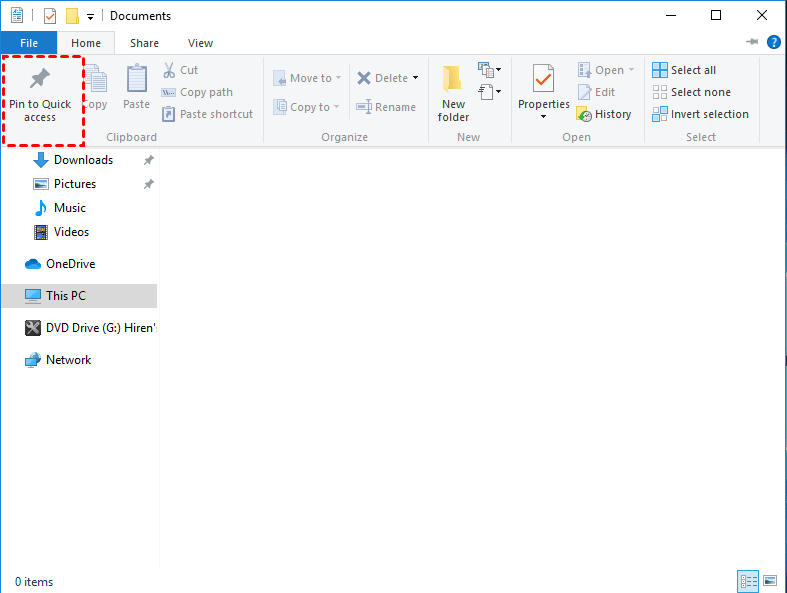
Task: Open the File menu
Action: [29, 43]
